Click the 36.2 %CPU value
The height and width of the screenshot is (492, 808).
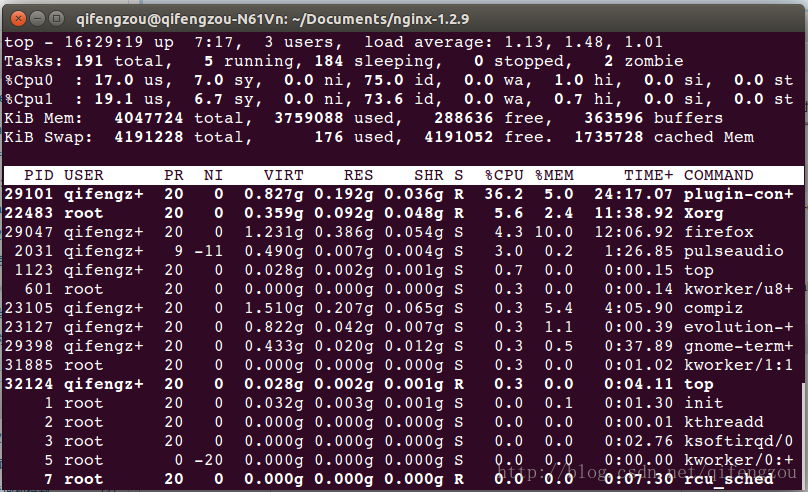click(x=503, y=194)
